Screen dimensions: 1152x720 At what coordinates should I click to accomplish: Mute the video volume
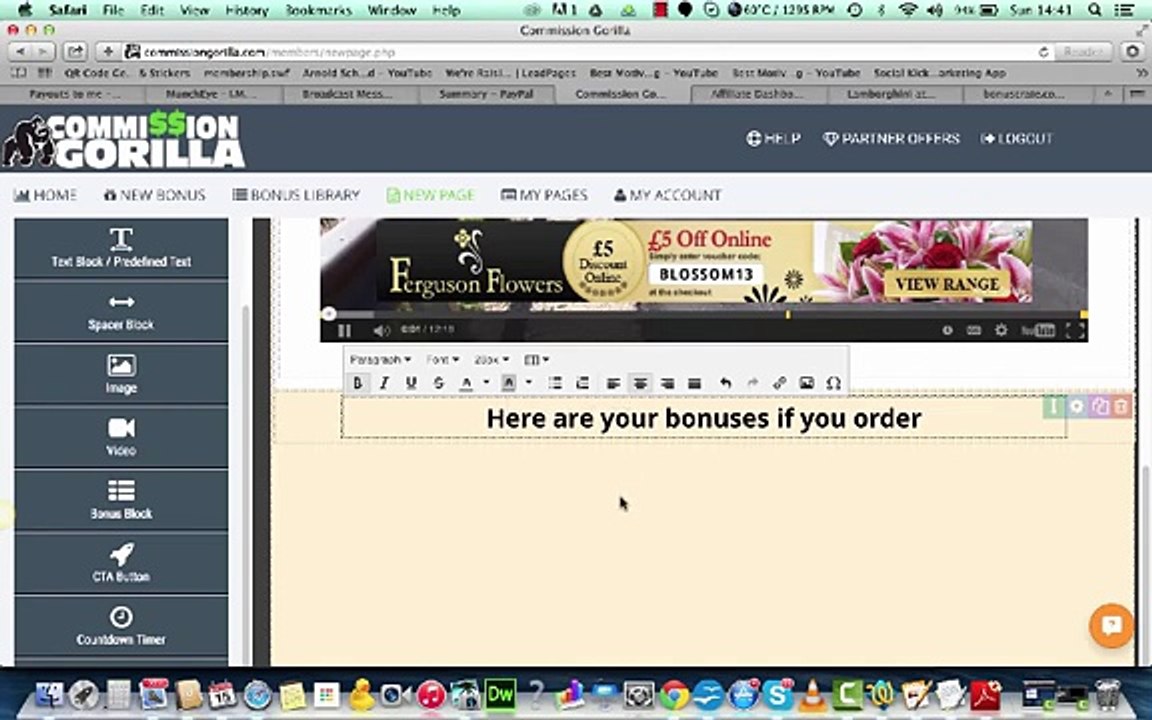(381, 331)
